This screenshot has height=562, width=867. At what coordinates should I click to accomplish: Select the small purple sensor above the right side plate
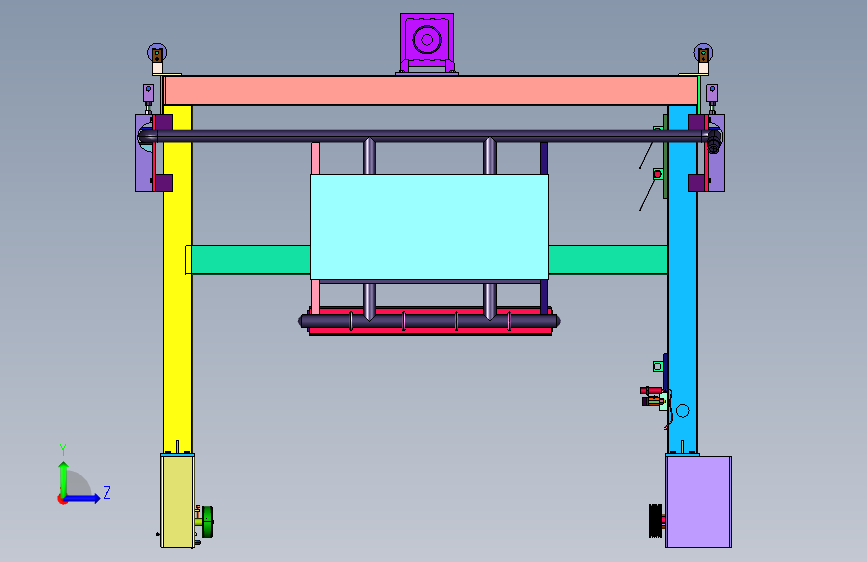click(712, 93)
